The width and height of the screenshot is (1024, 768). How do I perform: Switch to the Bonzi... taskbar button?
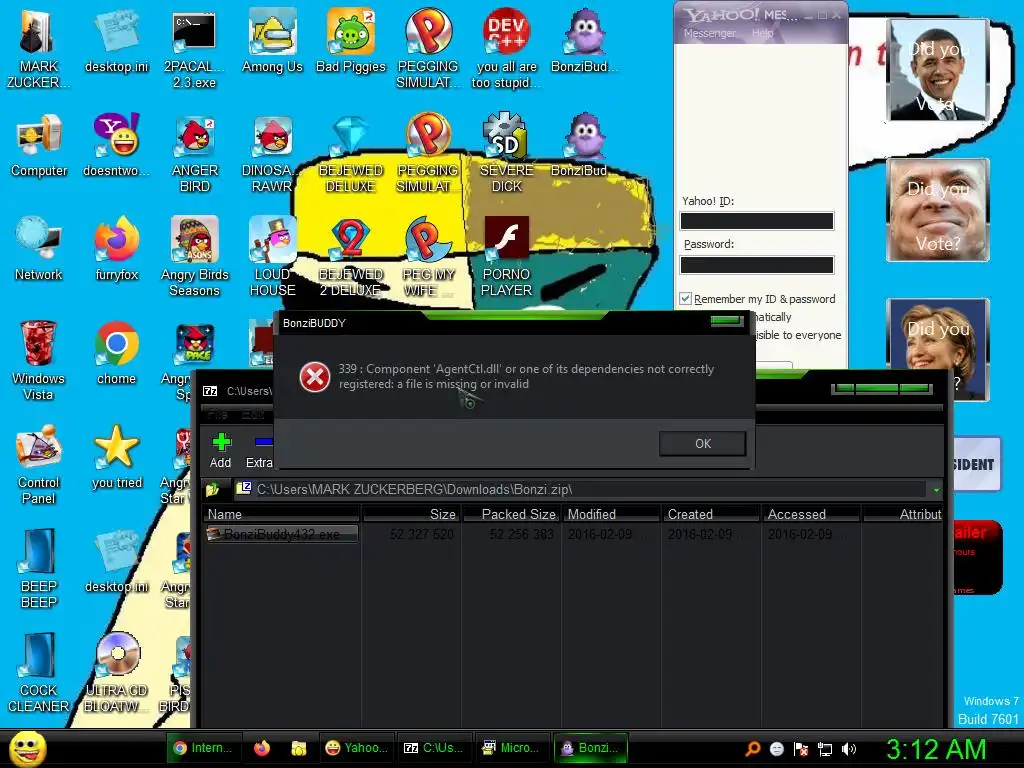tap(590, 748)
